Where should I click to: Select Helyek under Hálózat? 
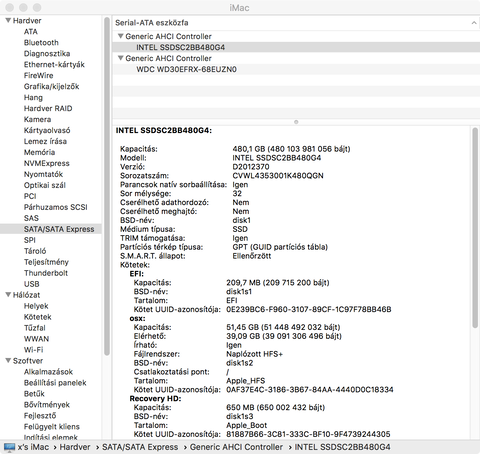click(36, 306)
